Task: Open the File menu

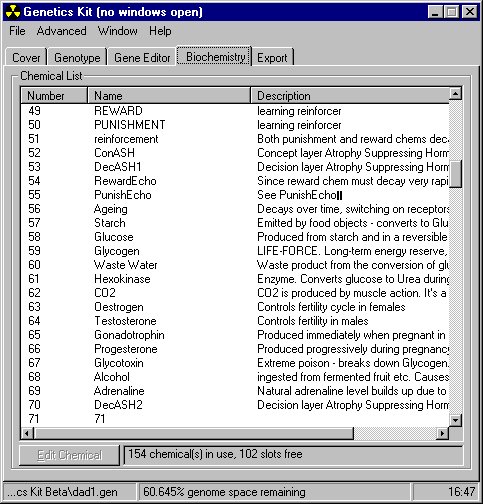Action: pyautogui.click(x=17, y=31)
